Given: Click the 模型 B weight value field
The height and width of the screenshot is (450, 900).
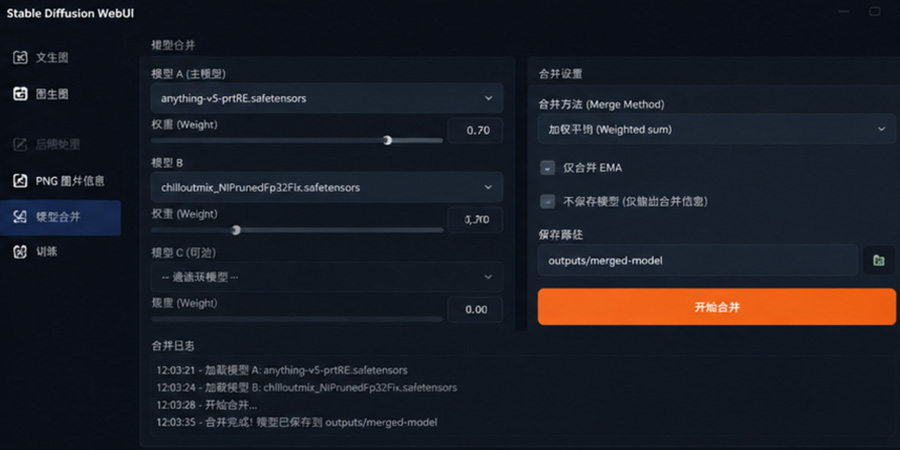Looking at the screenshot, I should tap(476, 220).
